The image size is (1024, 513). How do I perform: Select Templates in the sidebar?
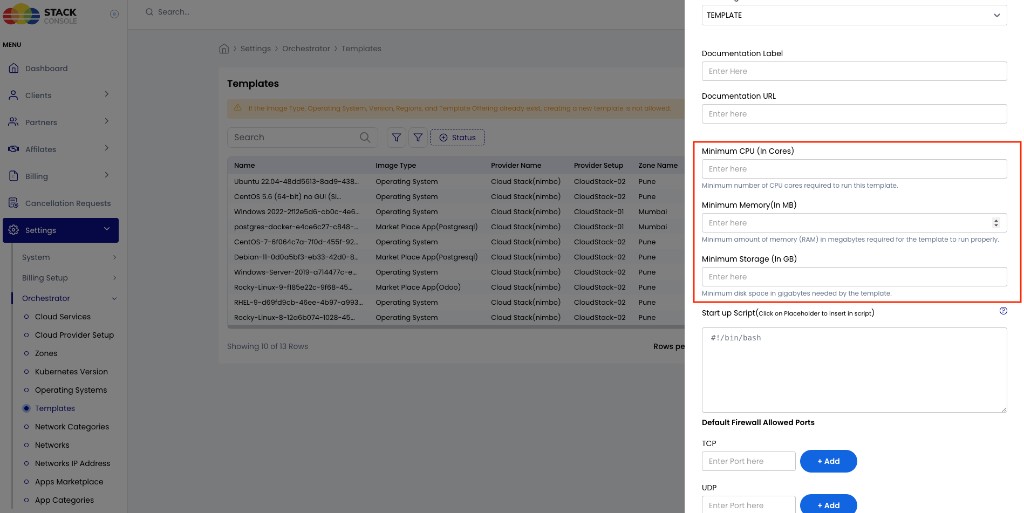tap(55, 408)
